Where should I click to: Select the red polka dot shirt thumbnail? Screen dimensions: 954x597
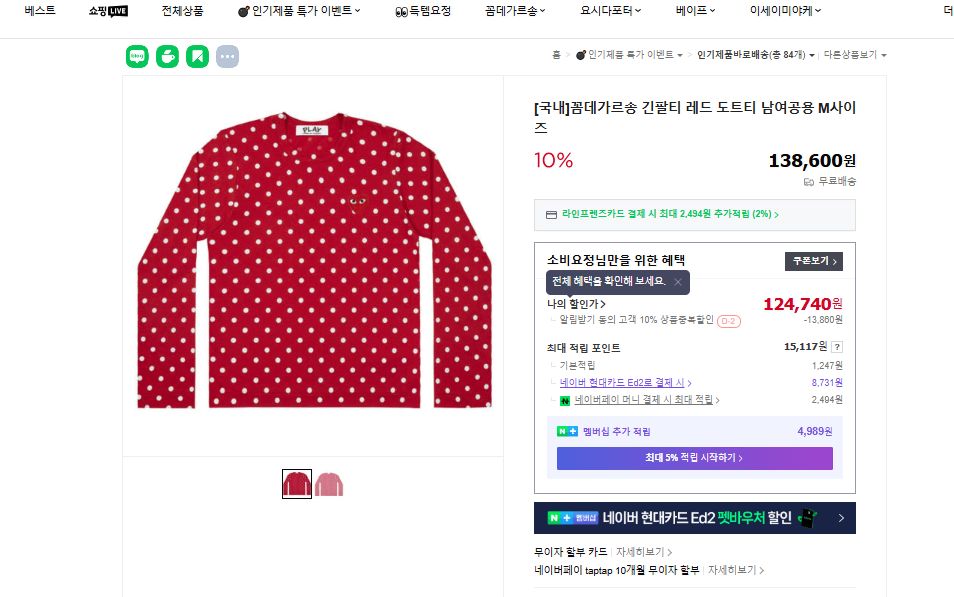[295, 483]
